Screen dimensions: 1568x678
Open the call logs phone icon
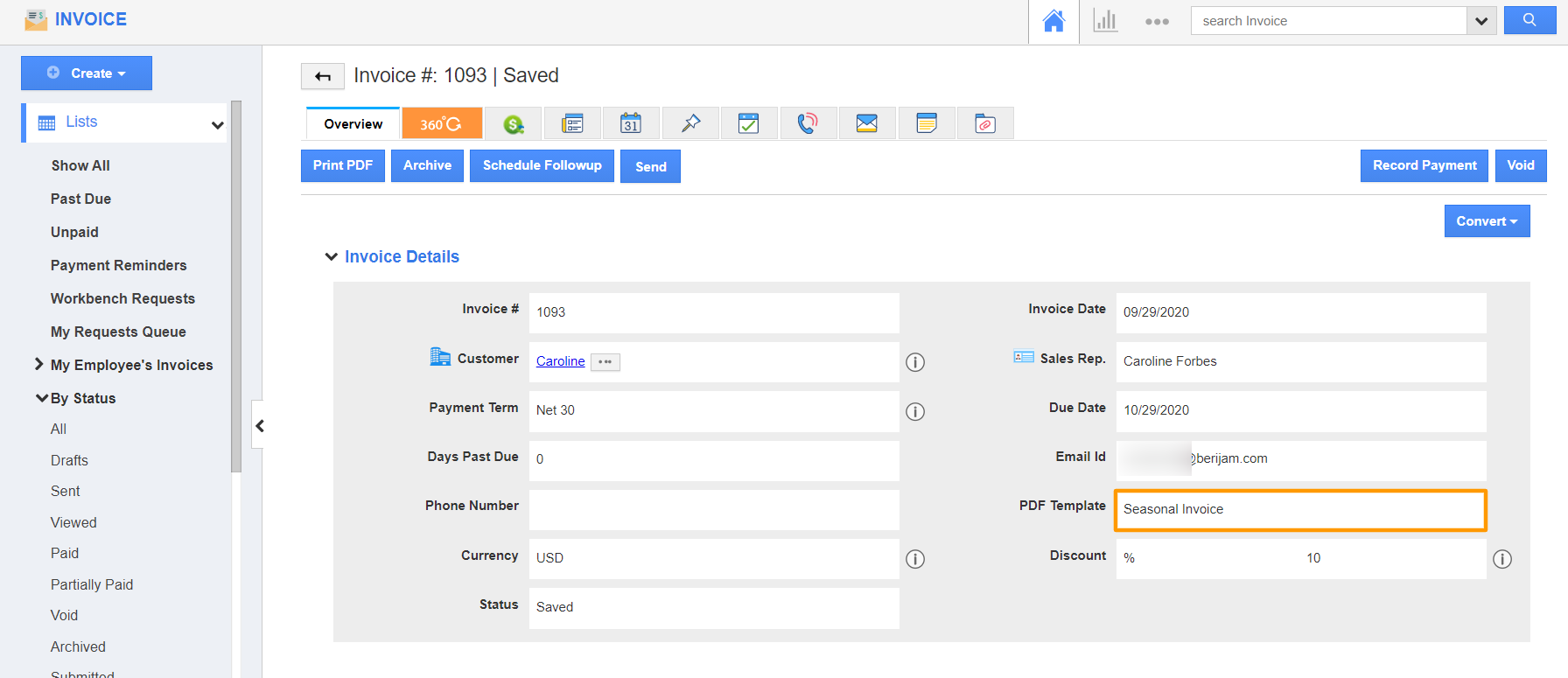[x=807, y=123]
